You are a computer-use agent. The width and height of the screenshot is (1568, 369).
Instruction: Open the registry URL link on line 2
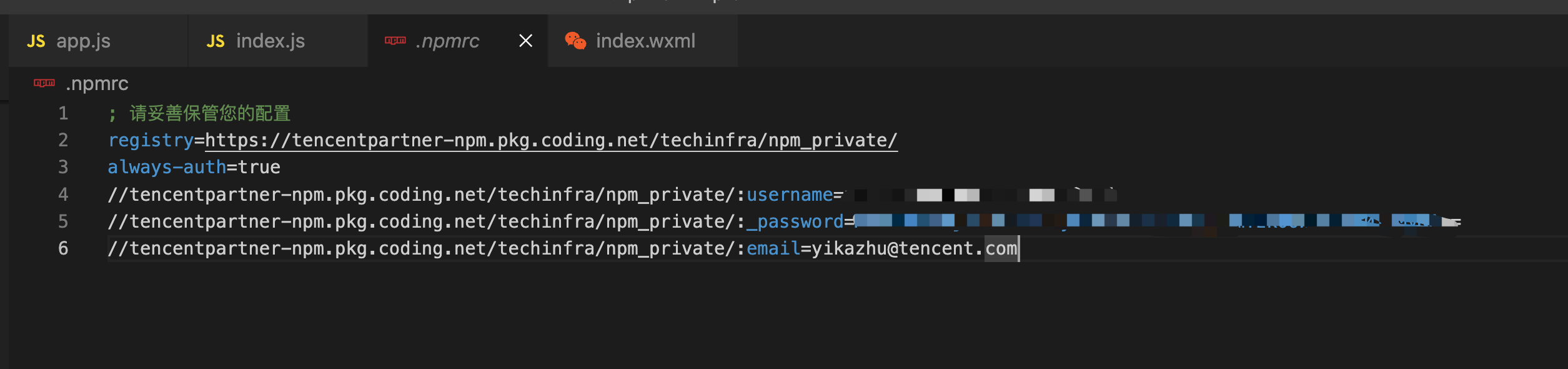[x=551, y=141]
